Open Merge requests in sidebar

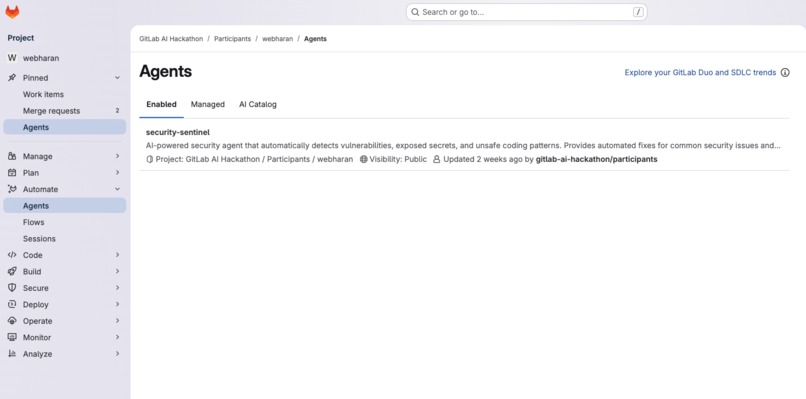[64, 111]
